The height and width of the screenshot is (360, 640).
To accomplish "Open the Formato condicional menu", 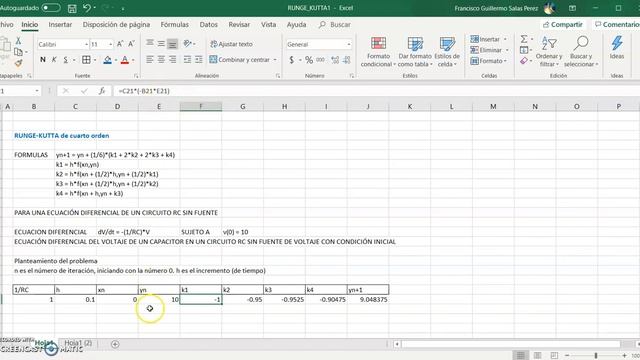I will [378, 52].
